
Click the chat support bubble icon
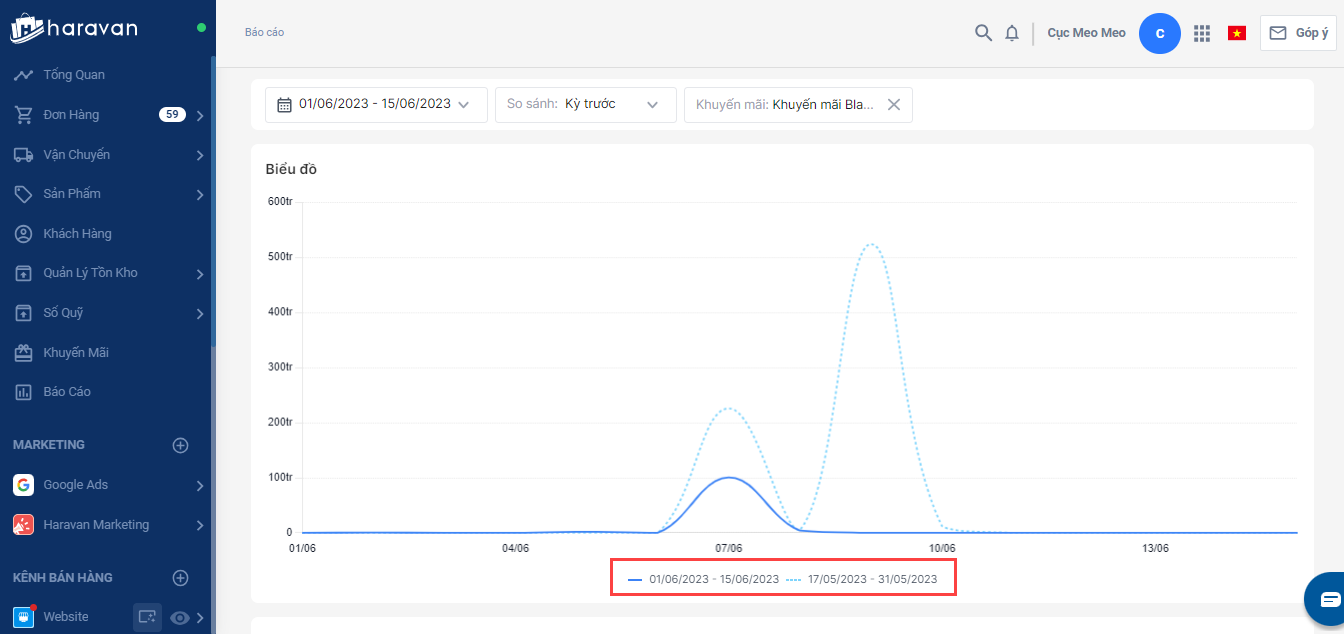pyautogui.click(x=1329, y=599)
